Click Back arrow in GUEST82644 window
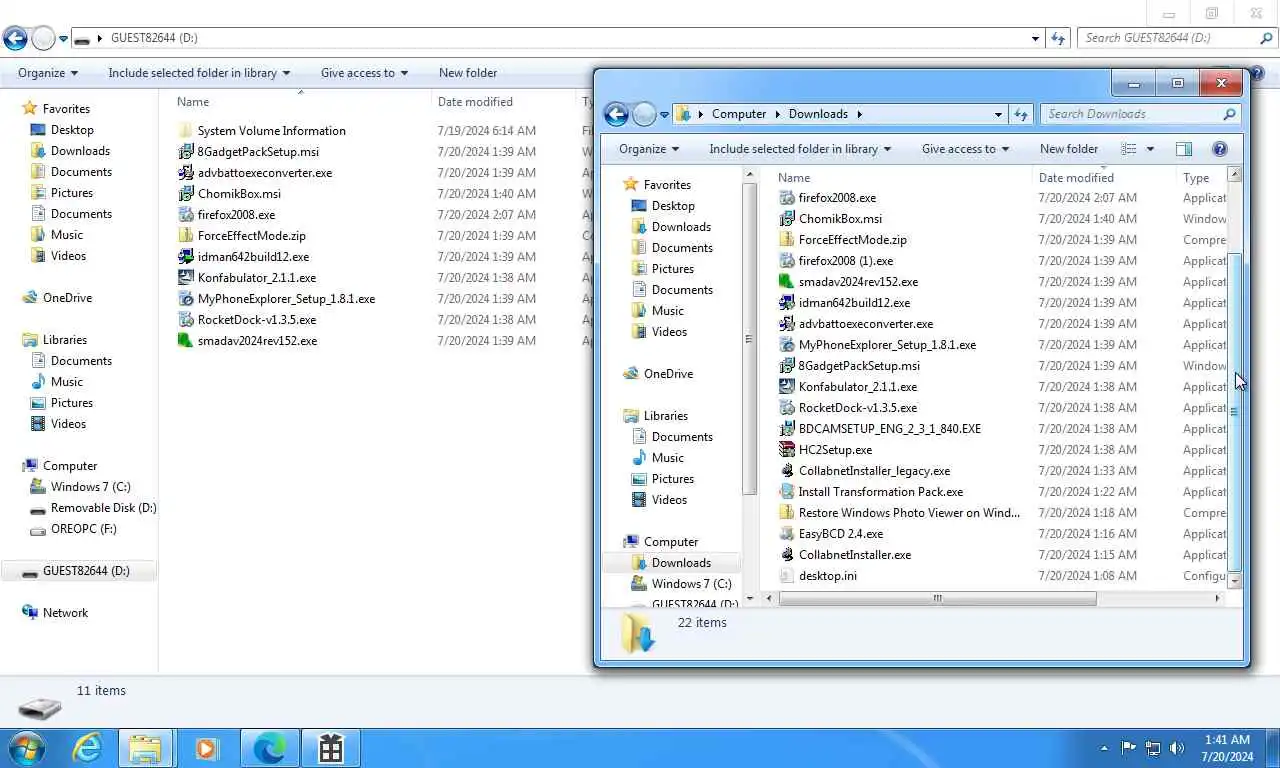 (x=15, y=38)
